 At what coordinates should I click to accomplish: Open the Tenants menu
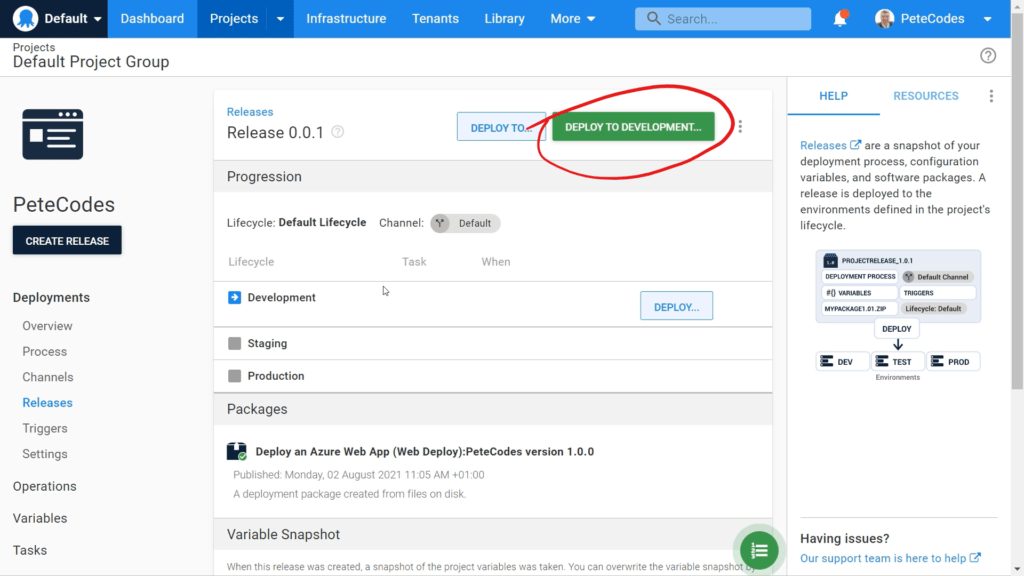pos(435,18)
